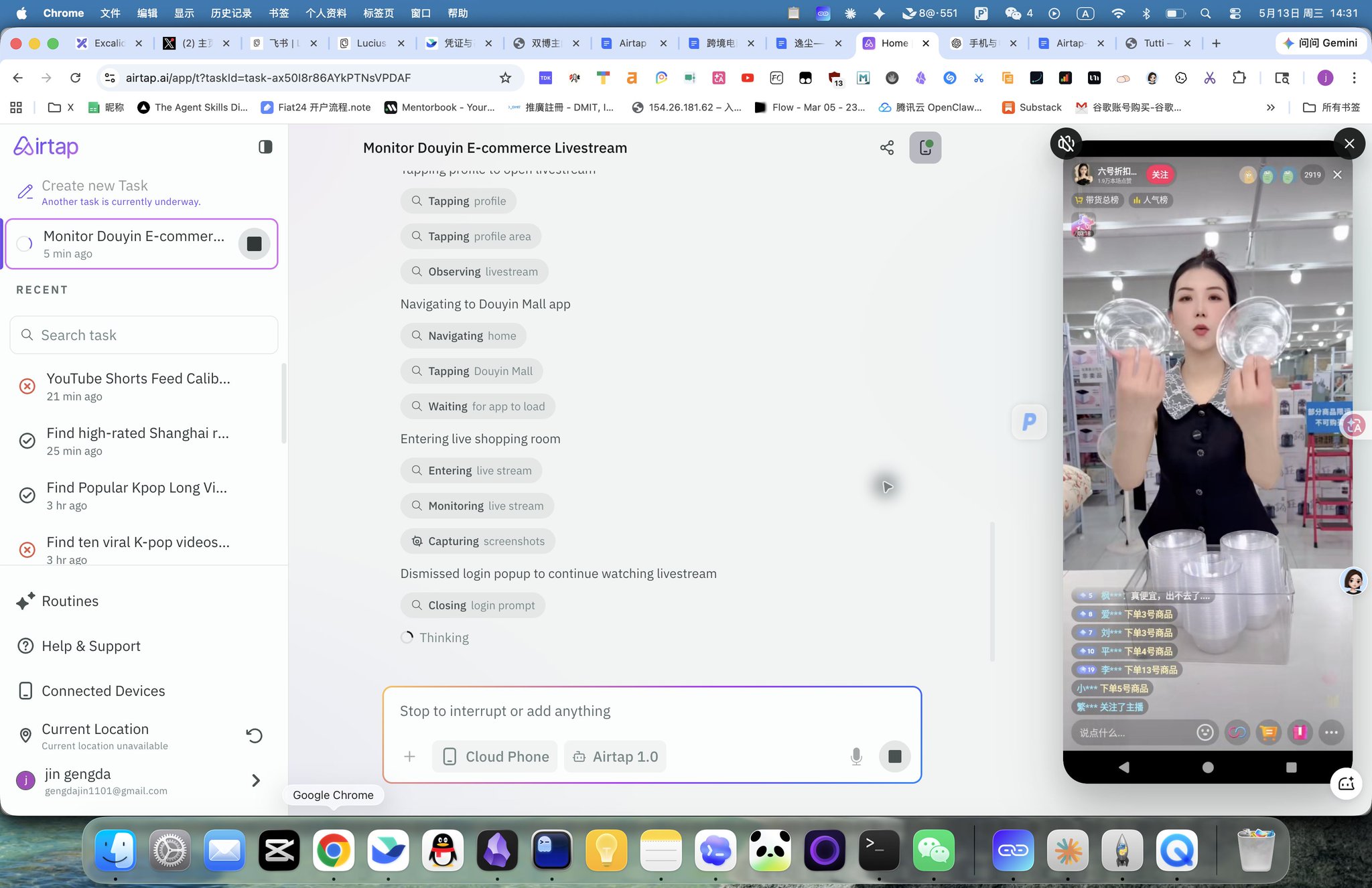Open the Cloud Phone device selector
This screenshot has width=1372, height=888.
(495, 757)
